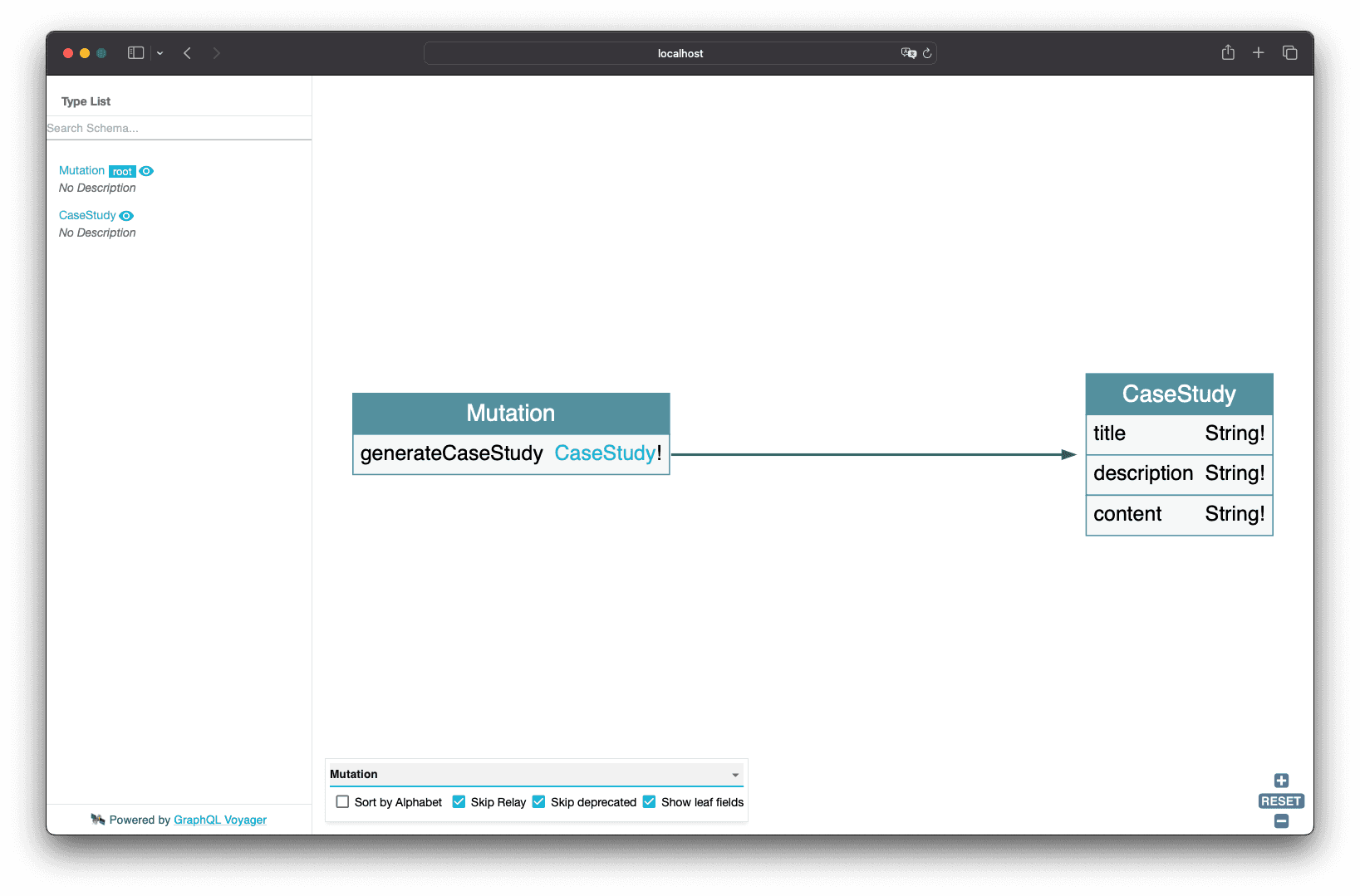
Task: Open a new tab with plus icon
Action: pos(1259,53)
